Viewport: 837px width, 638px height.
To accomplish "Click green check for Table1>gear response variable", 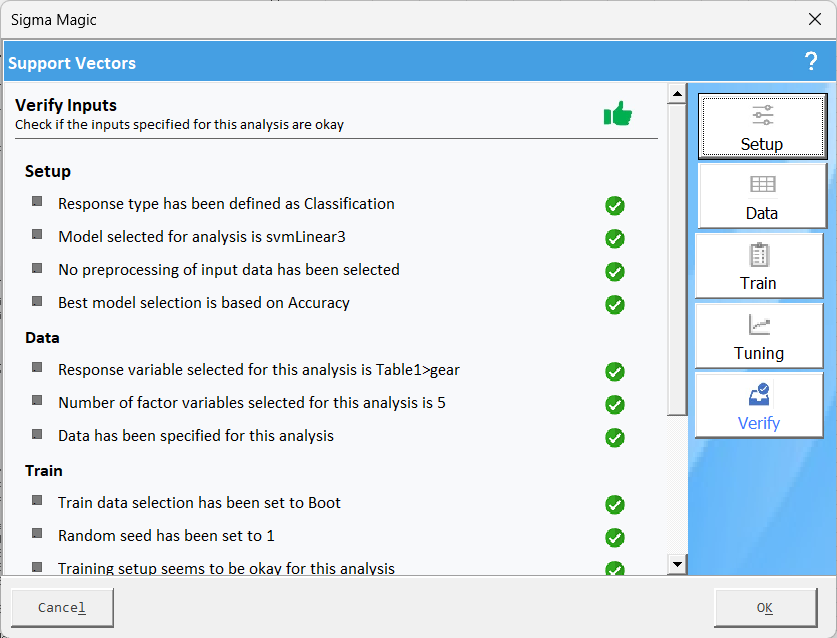I will click(x=615, y=372).
